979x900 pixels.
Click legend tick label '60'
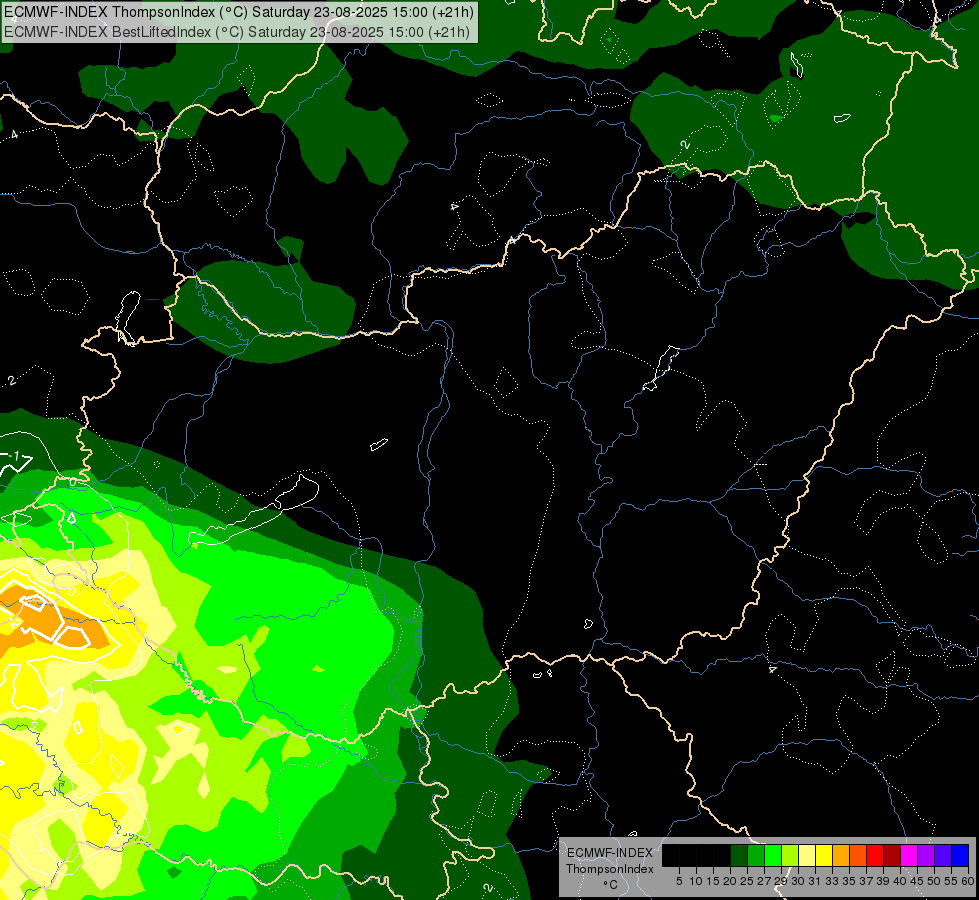968,881
